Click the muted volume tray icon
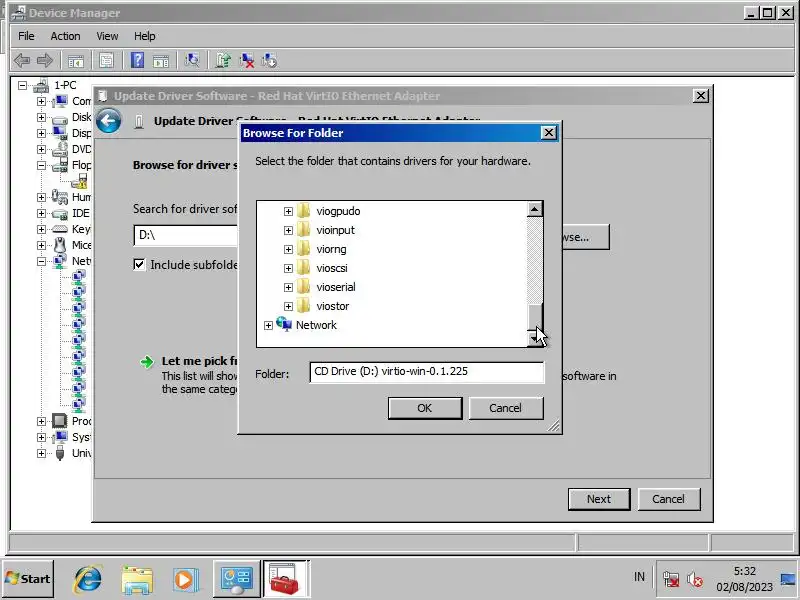The height and width of the screenshot is (600, 800). 694,579
